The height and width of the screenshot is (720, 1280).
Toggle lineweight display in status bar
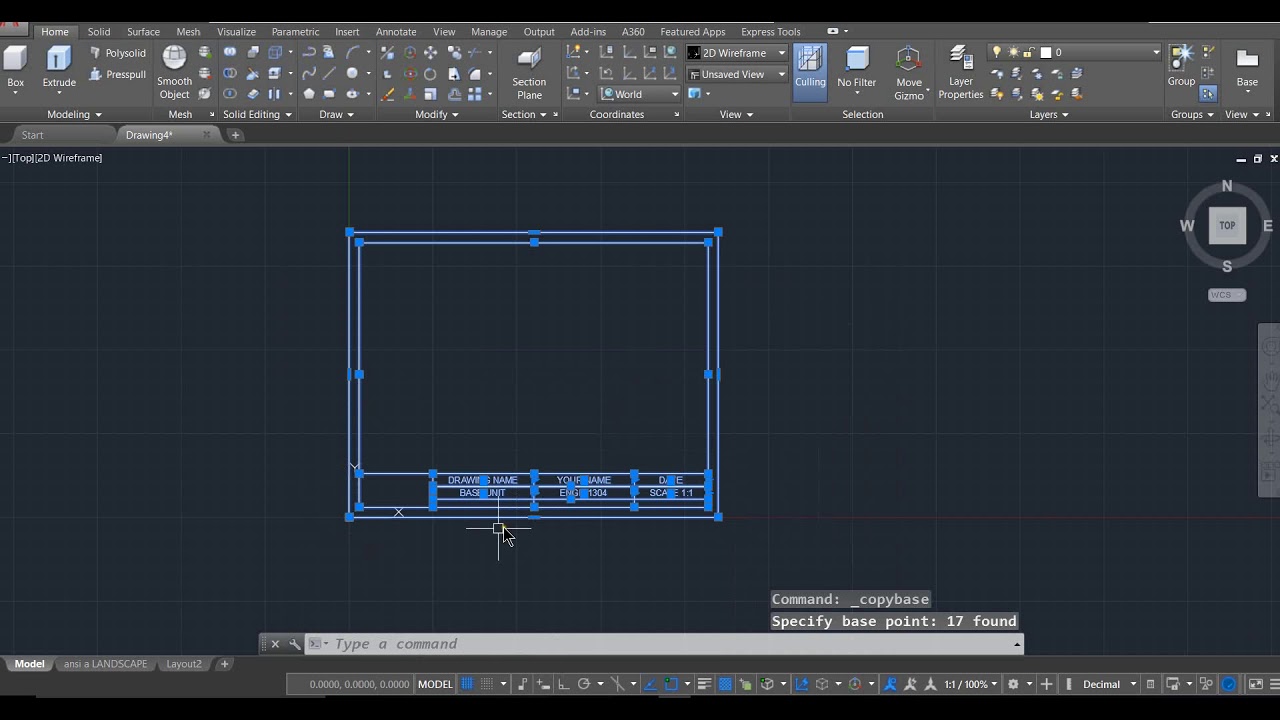click(x=704, y=684)
